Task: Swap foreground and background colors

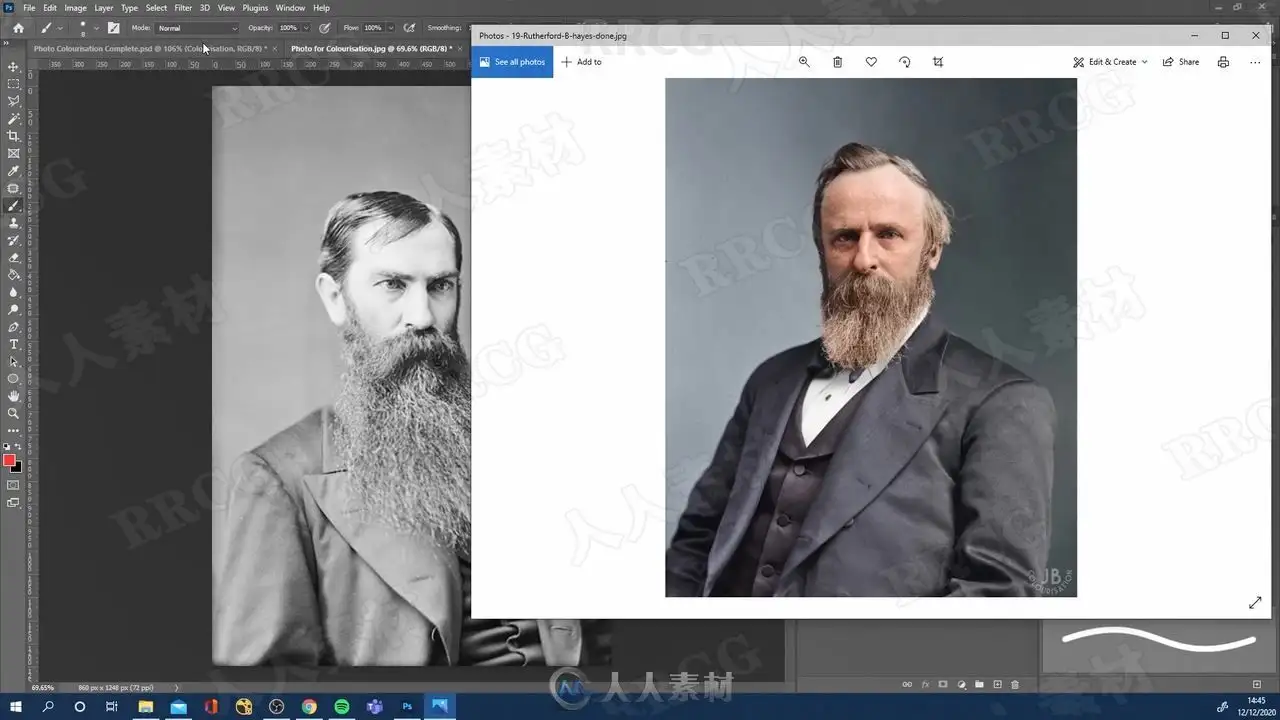Action: tap(17, 447)
